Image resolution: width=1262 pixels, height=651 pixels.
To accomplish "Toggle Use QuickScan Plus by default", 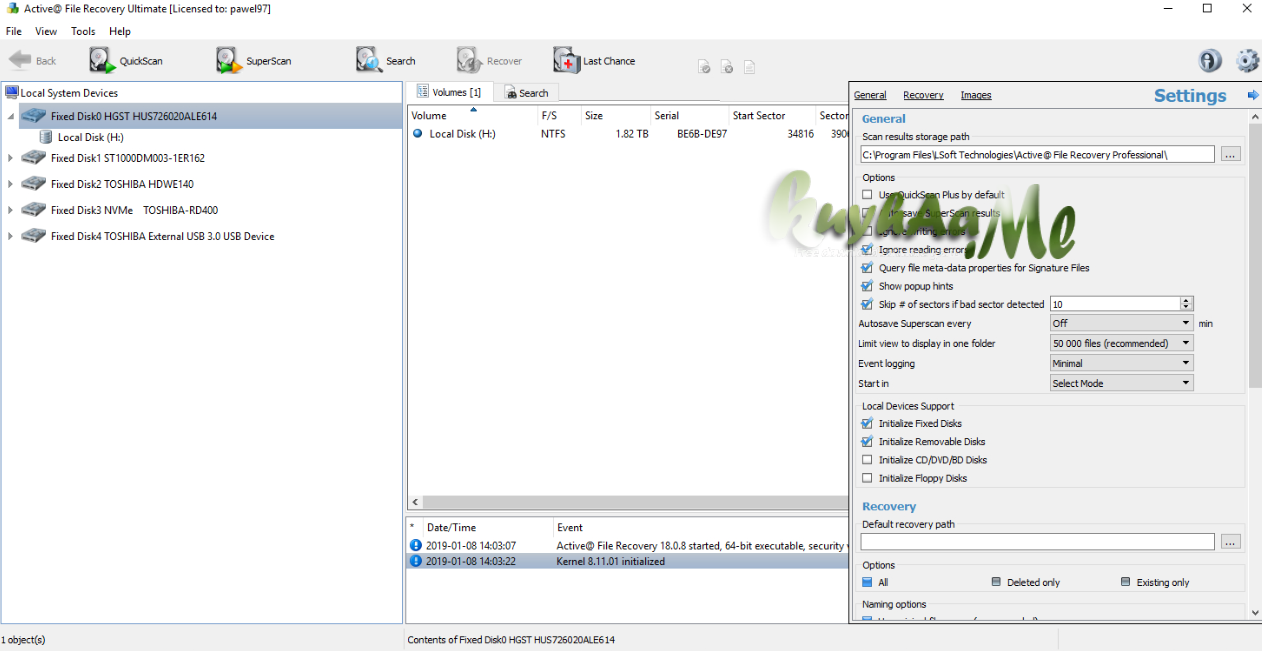I will point(867,195).
